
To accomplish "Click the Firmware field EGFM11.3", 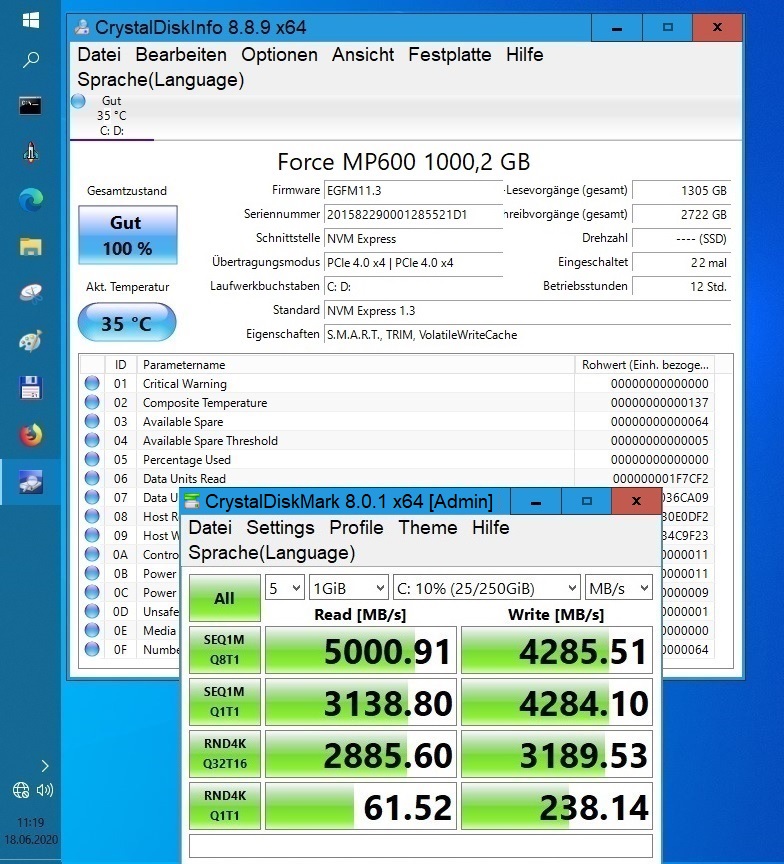I will 413,191.
